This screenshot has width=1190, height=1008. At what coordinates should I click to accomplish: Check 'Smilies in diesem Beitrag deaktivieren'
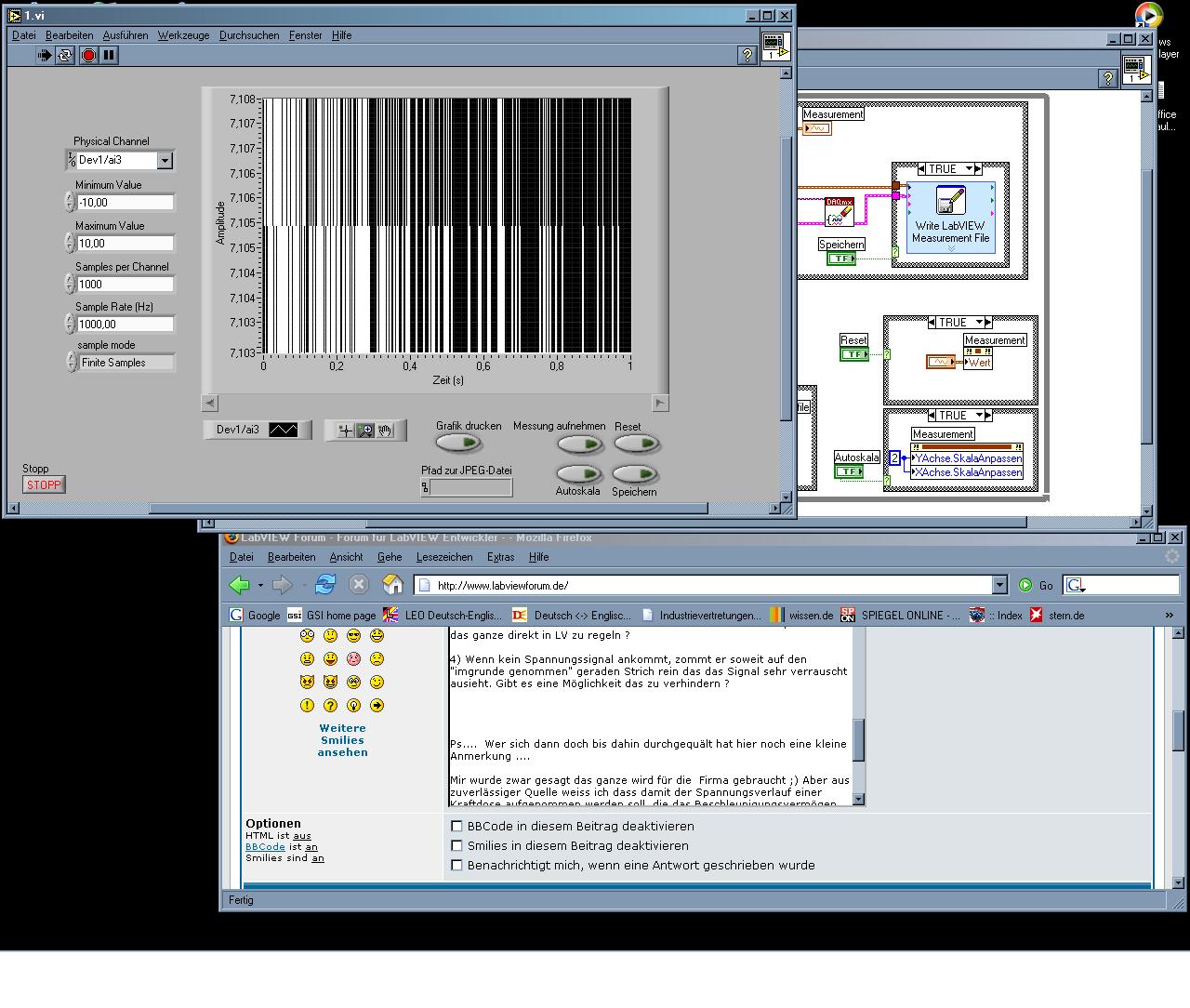point(456,845)
